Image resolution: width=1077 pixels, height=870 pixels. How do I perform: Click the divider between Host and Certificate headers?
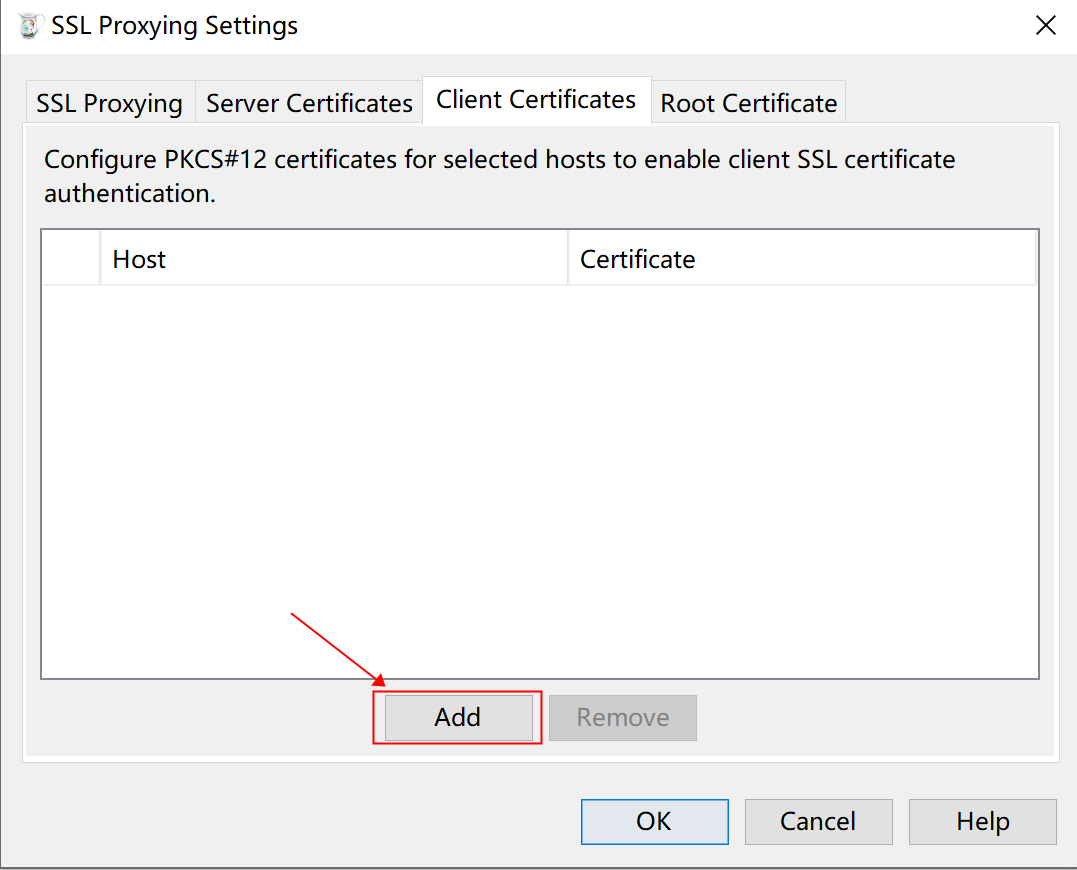click(568, 259)
